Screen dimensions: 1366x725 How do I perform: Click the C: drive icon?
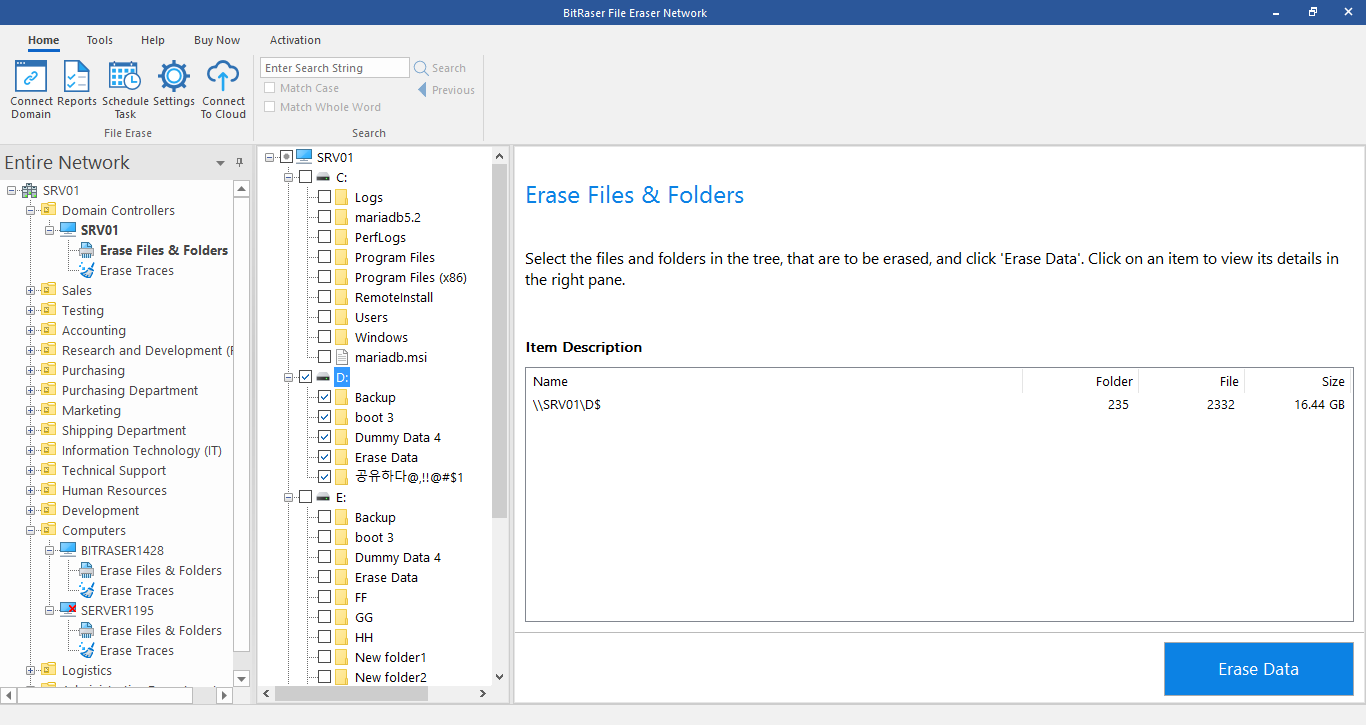(x=324, y=177)
